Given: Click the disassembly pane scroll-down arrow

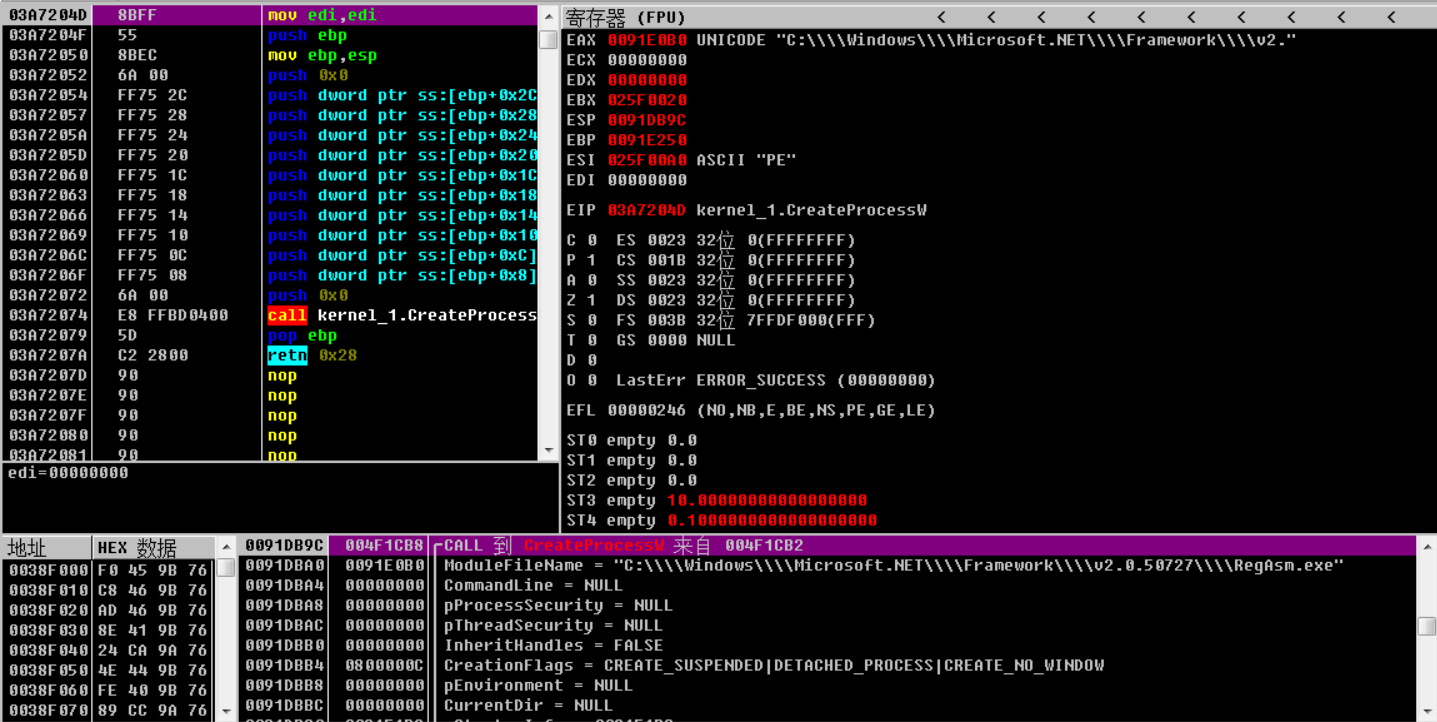Looking at the screenshot, I should click(548, 452).
